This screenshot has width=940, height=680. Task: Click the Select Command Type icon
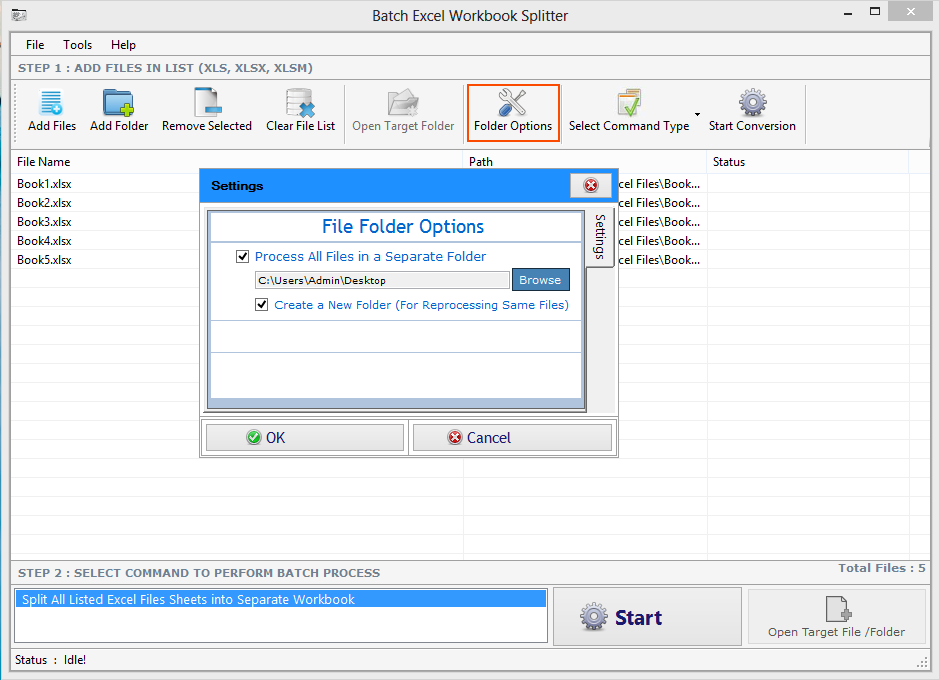pyautogui.click(x=629, y=103)
